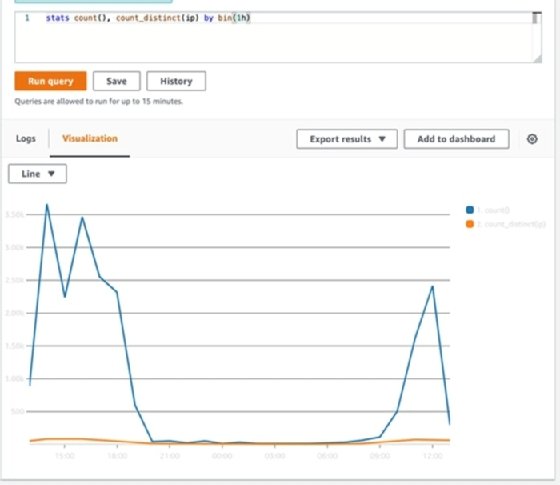Click the query editor scrollbar thumb

pos(535,19)
